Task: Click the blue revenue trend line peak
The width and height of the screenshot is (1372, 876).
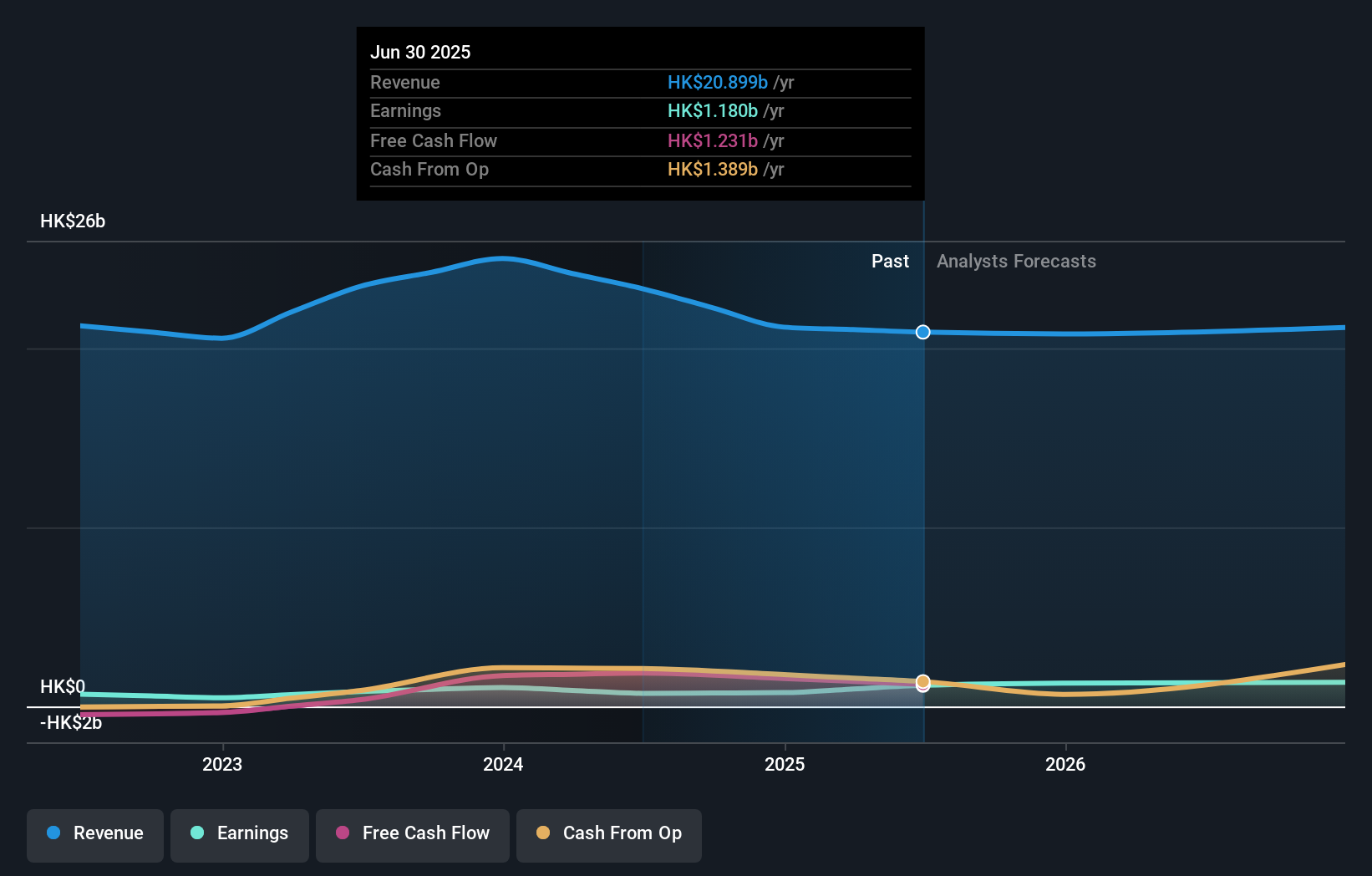Action: pos(502,258)
